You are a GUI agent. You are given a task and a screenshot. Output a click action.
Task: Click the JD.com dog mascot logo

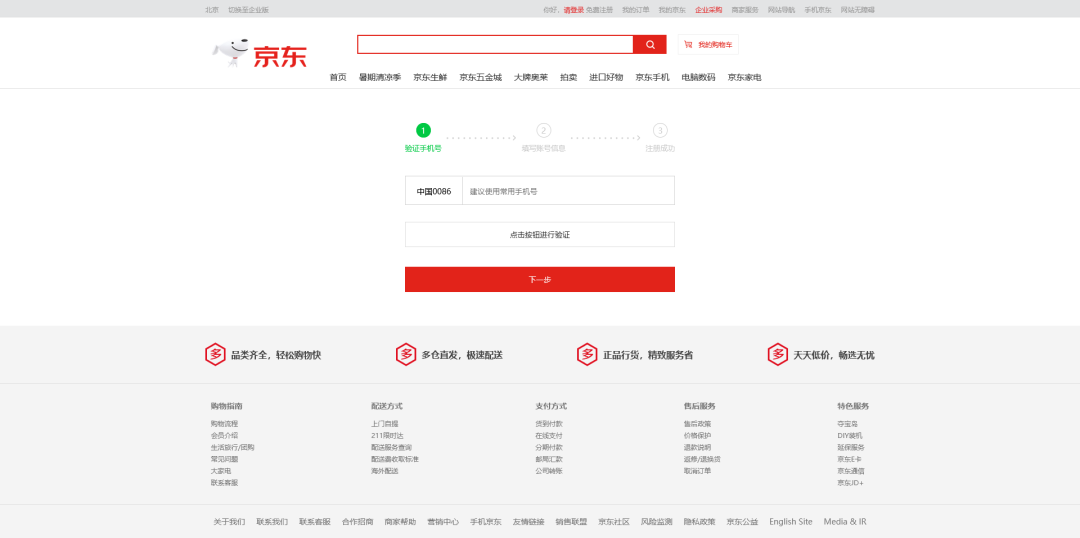click(x=231, y=53)
